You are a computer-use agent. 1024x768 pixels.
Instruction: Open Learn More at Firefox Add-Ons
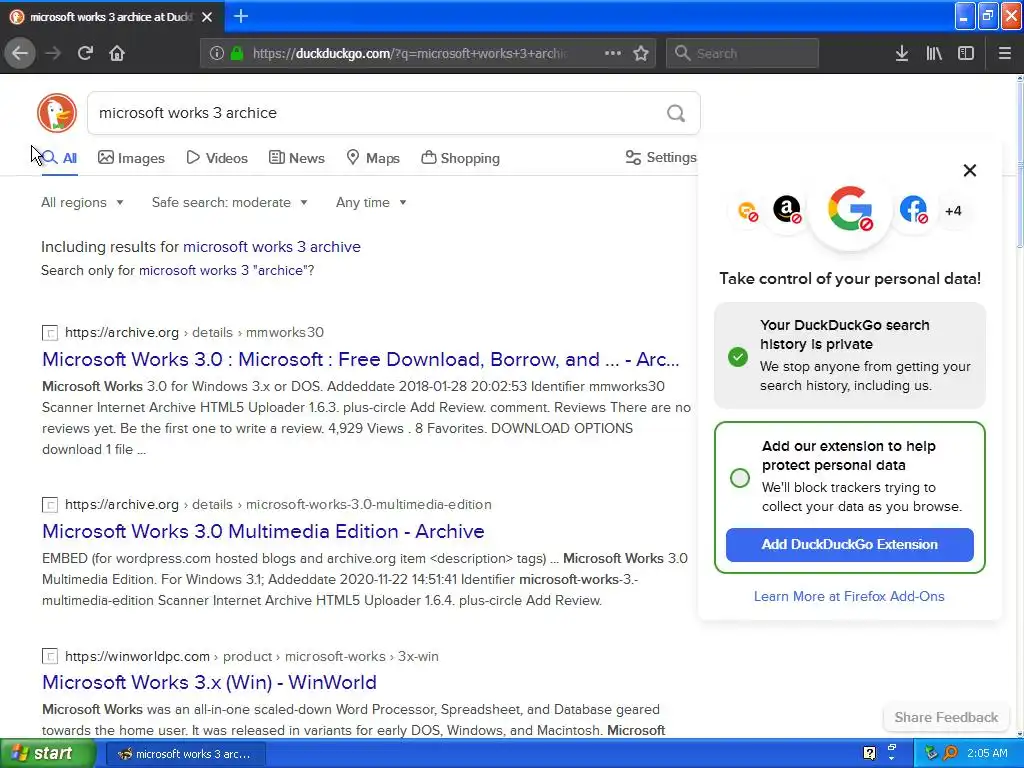[x=849, y=596]
